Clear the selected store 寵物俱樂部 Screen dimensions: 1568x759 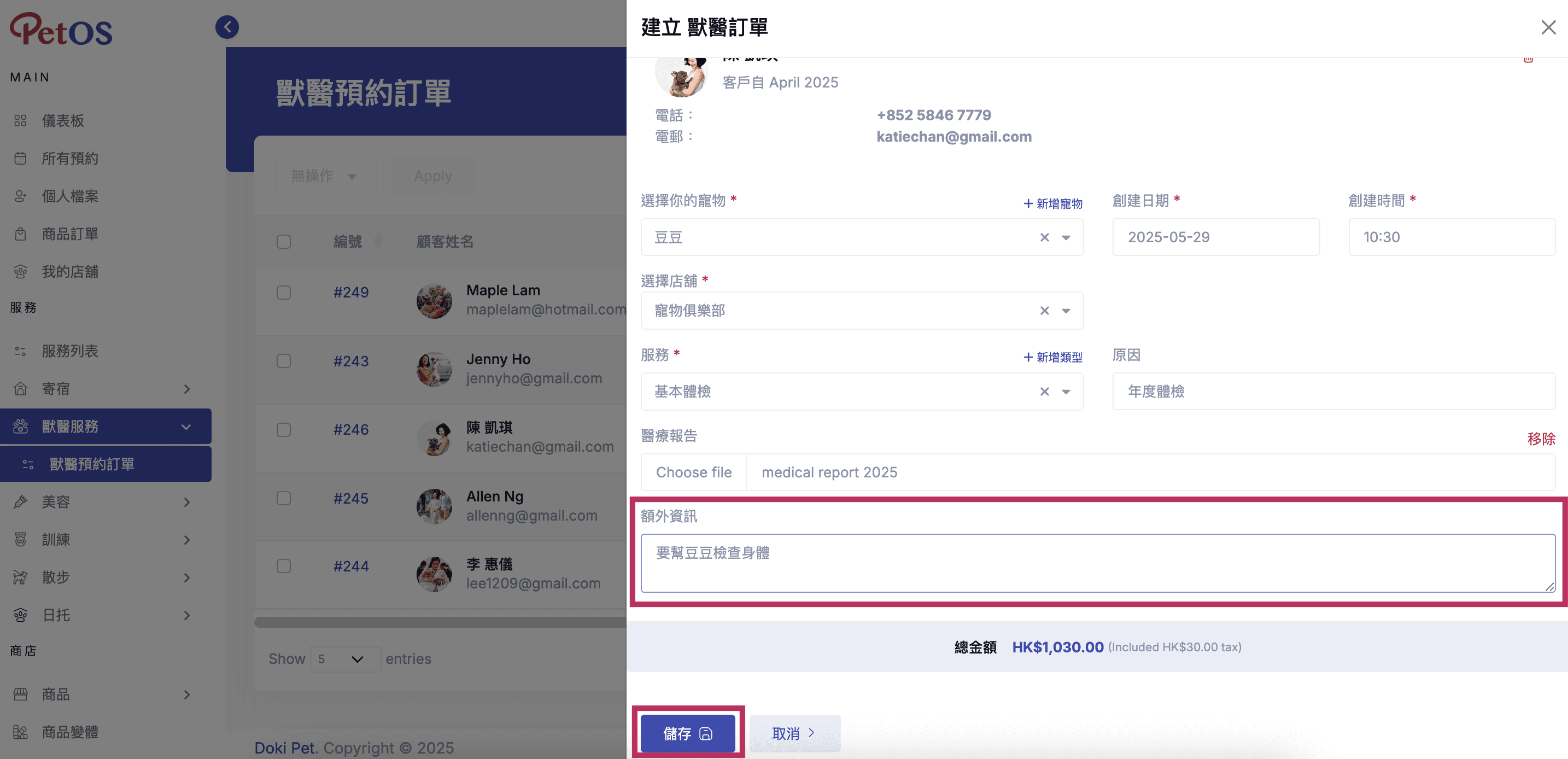click(1045, 311)
